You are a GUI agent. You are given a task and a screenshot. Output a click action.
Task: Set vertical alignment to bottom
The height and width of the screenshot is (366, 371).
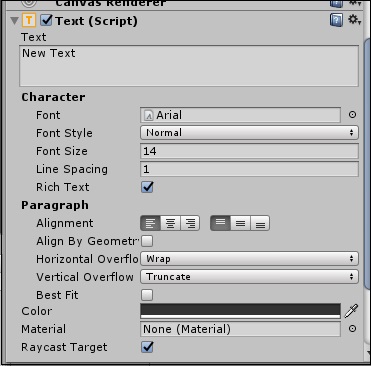260,223
